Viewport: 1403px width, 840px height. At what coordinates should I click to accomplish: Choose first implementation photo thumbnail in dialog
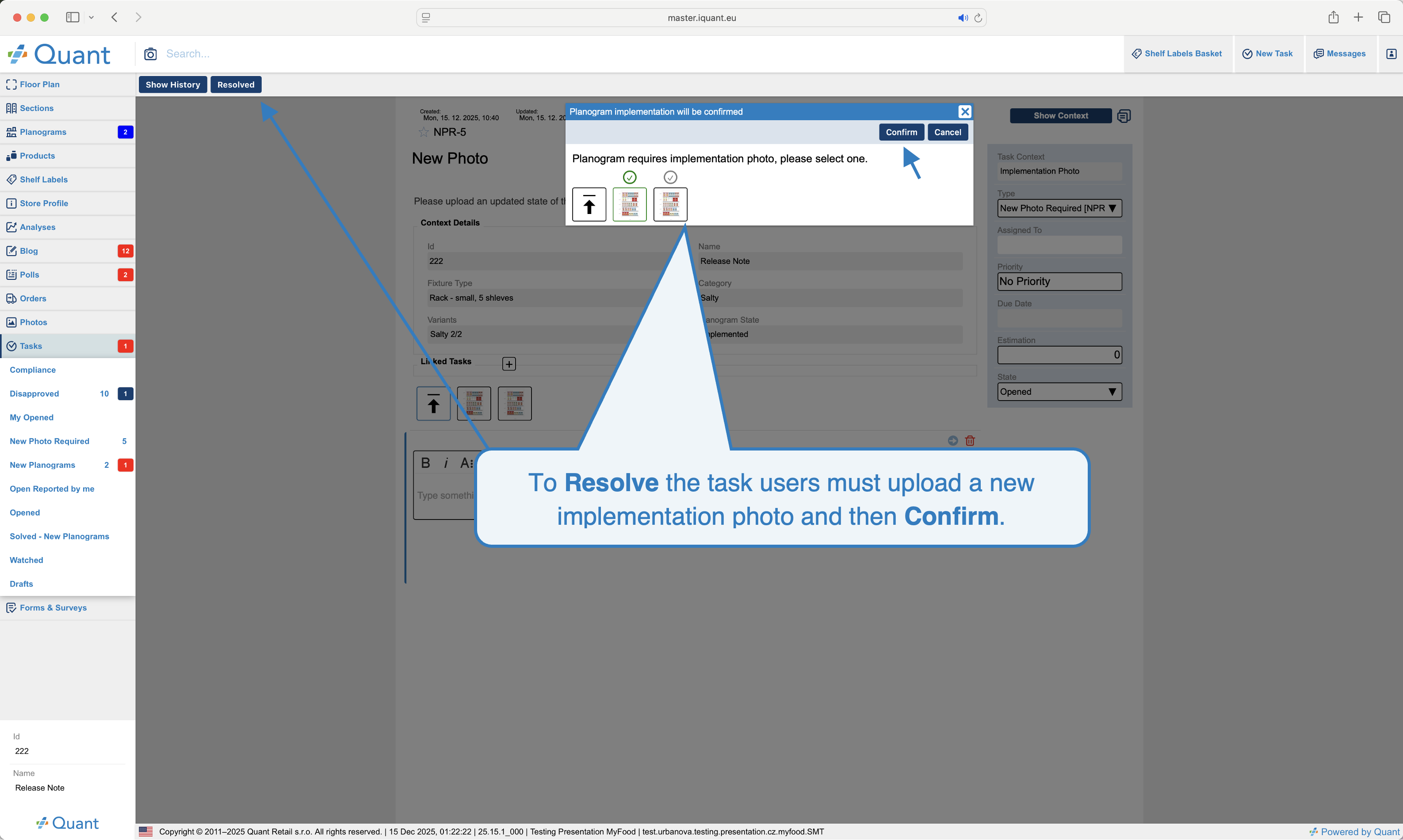click(630, 204)
